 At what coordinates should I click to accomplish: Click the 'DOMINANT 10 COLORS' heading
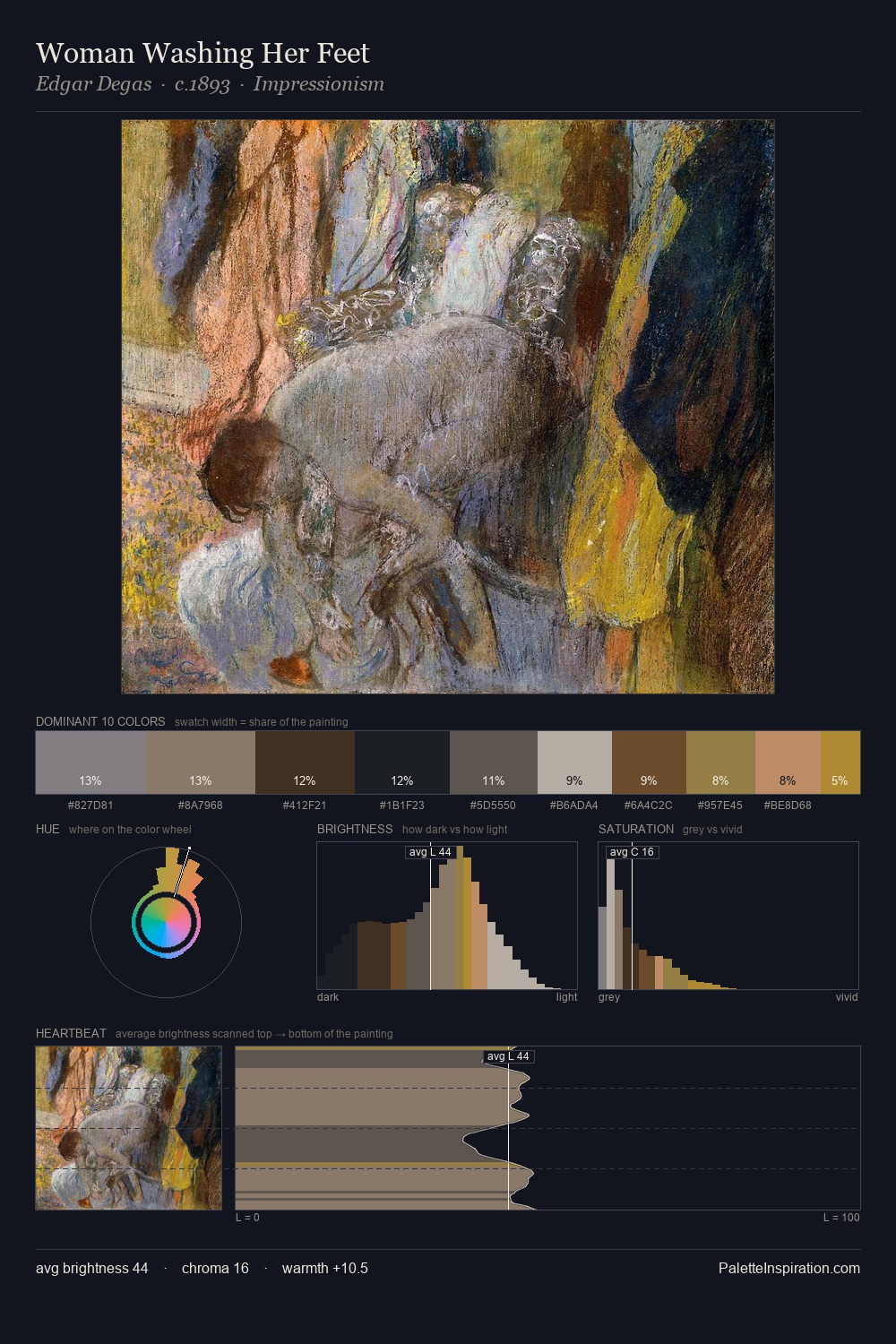tap(100, 721)
